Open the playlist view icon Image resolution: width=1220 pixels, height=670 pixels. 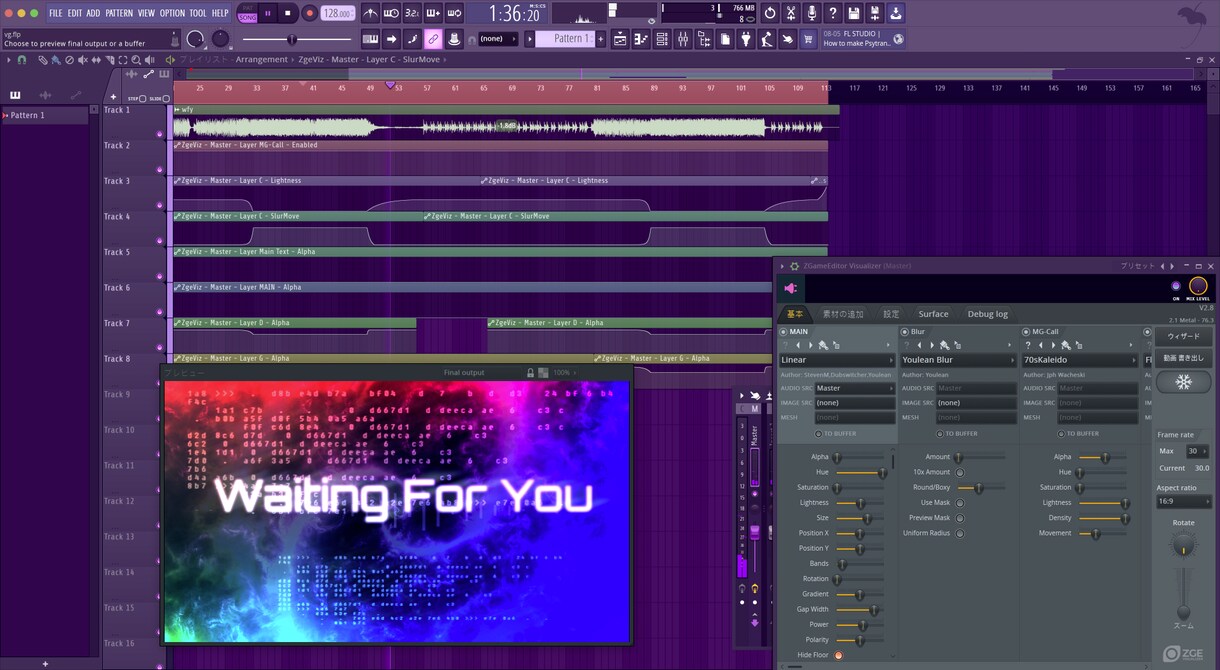pos(620,39)
